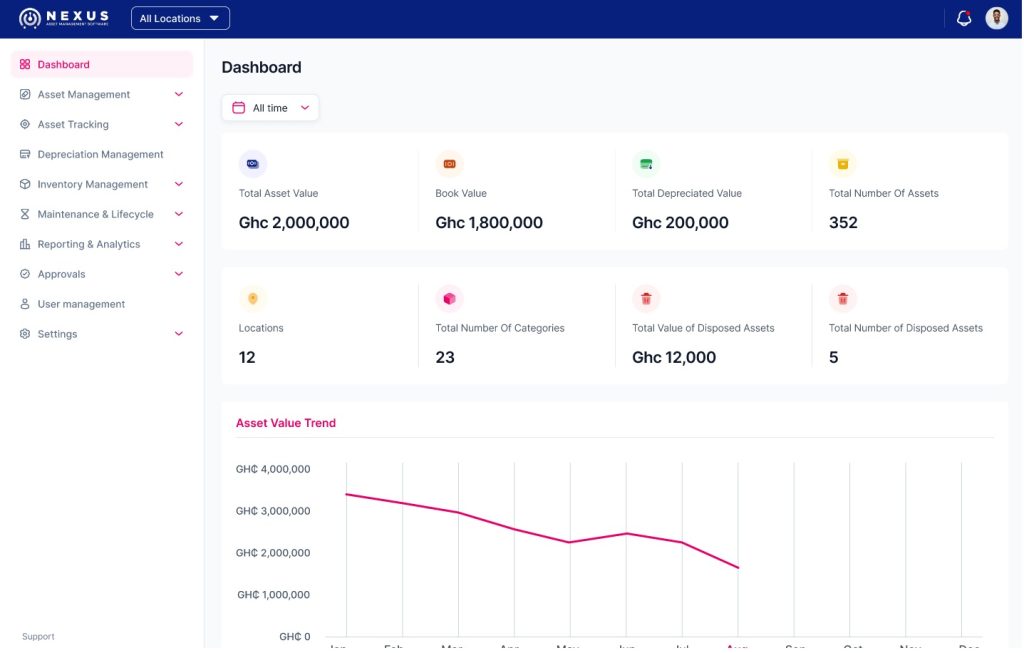Screen dimensions: 1024x653
Task: Click the Locations pin icon
Action: pyautogui.click(x=252, y=298)
